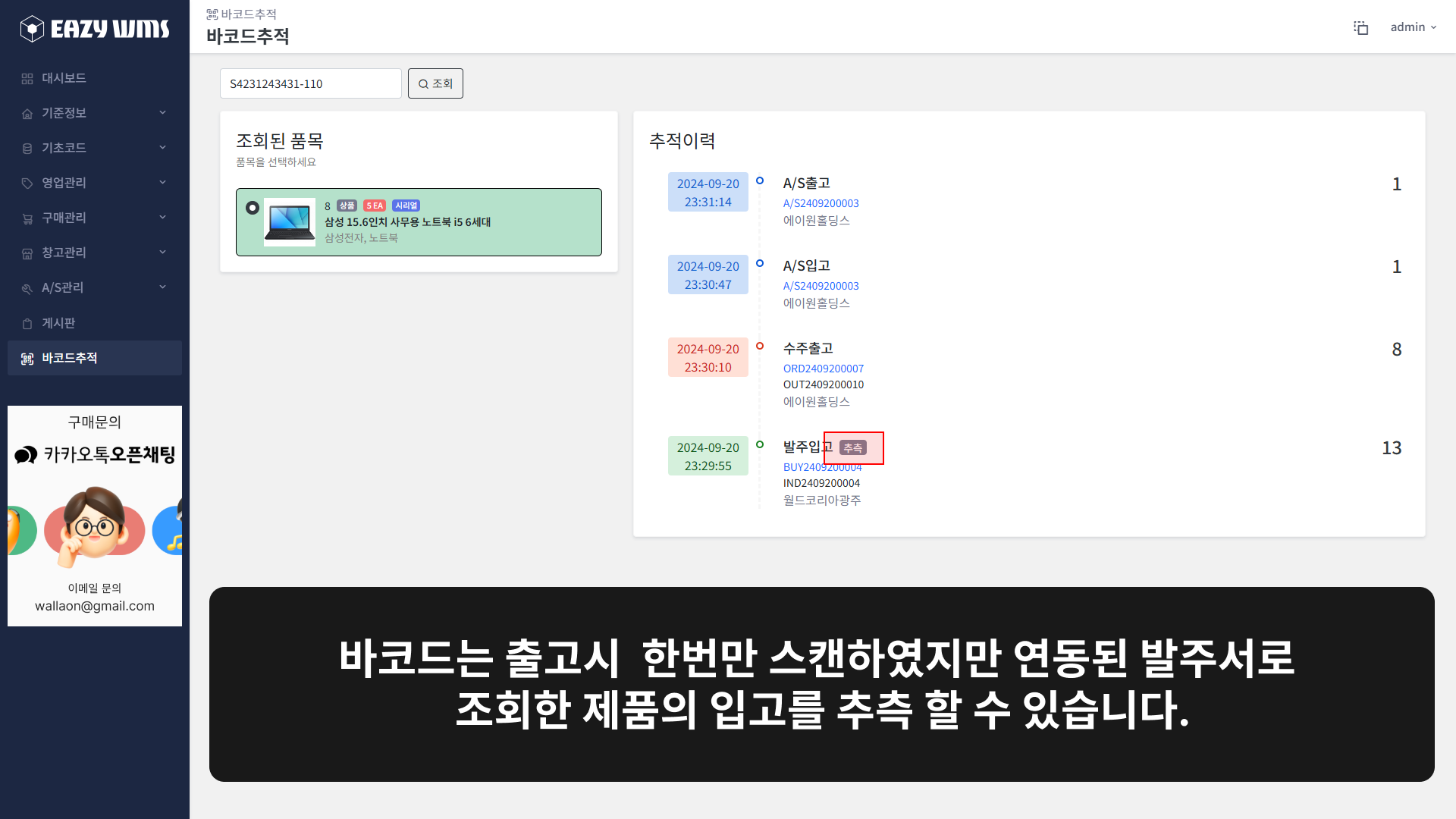Select the 대시보드 grid icon in sidebar

tap(27, 77)
